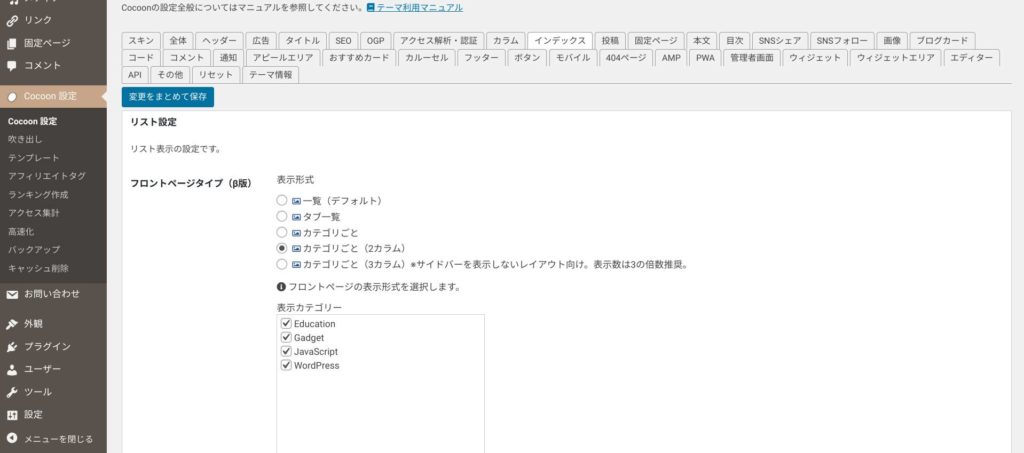Image resolution: width=1024 pixels, height=453 pixels.
Task: Click the book icon beside テーマ利用マニュアル
Action: [371, 8]
